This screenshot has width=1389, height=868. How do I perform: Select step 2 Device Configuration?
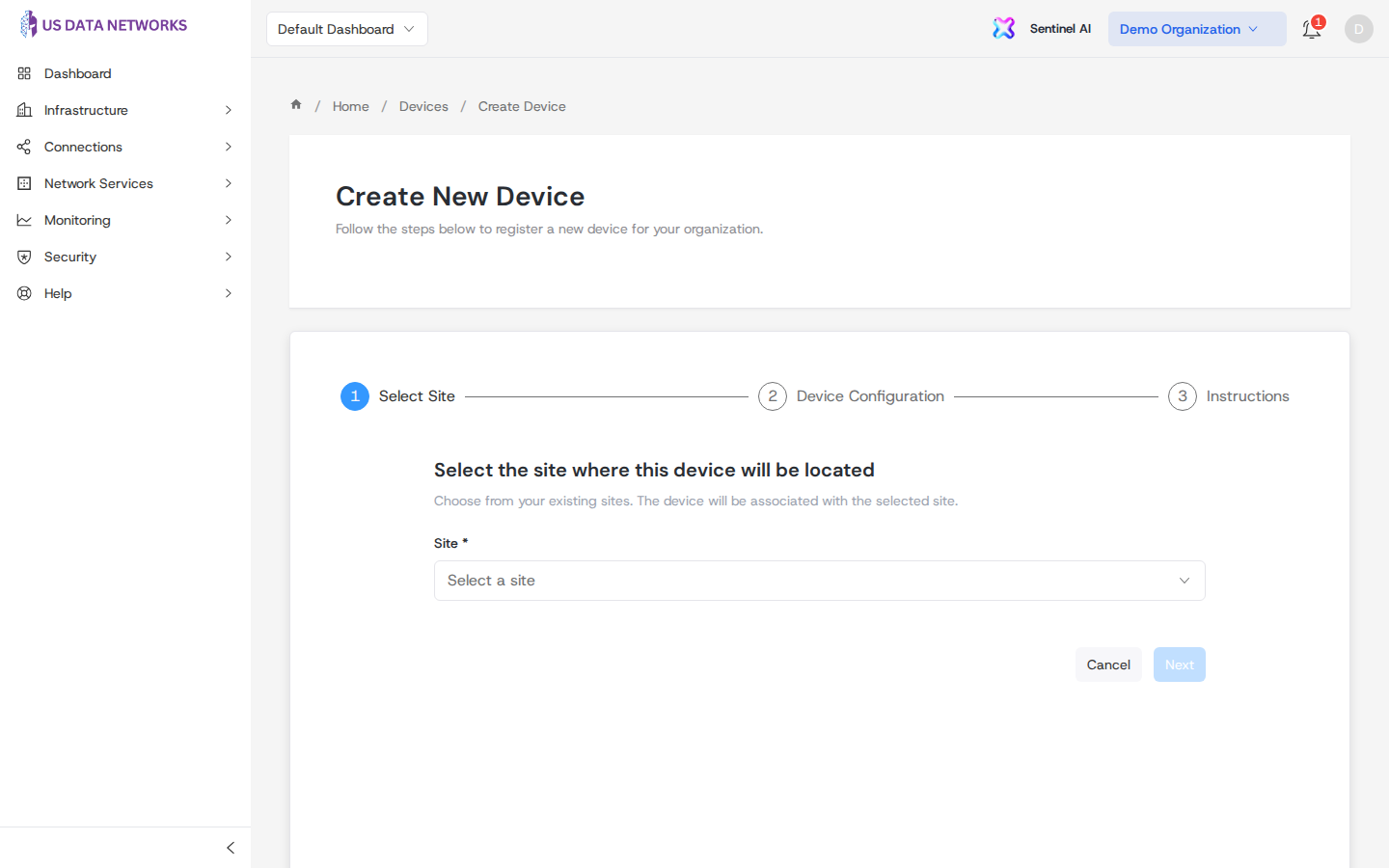coord(851,396)
